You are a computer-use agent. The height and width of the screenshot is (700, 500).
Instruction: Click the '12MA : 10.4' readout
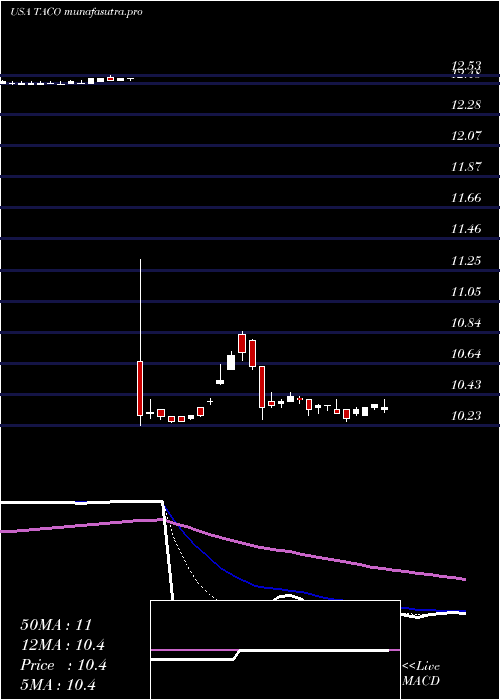(63, 645)
